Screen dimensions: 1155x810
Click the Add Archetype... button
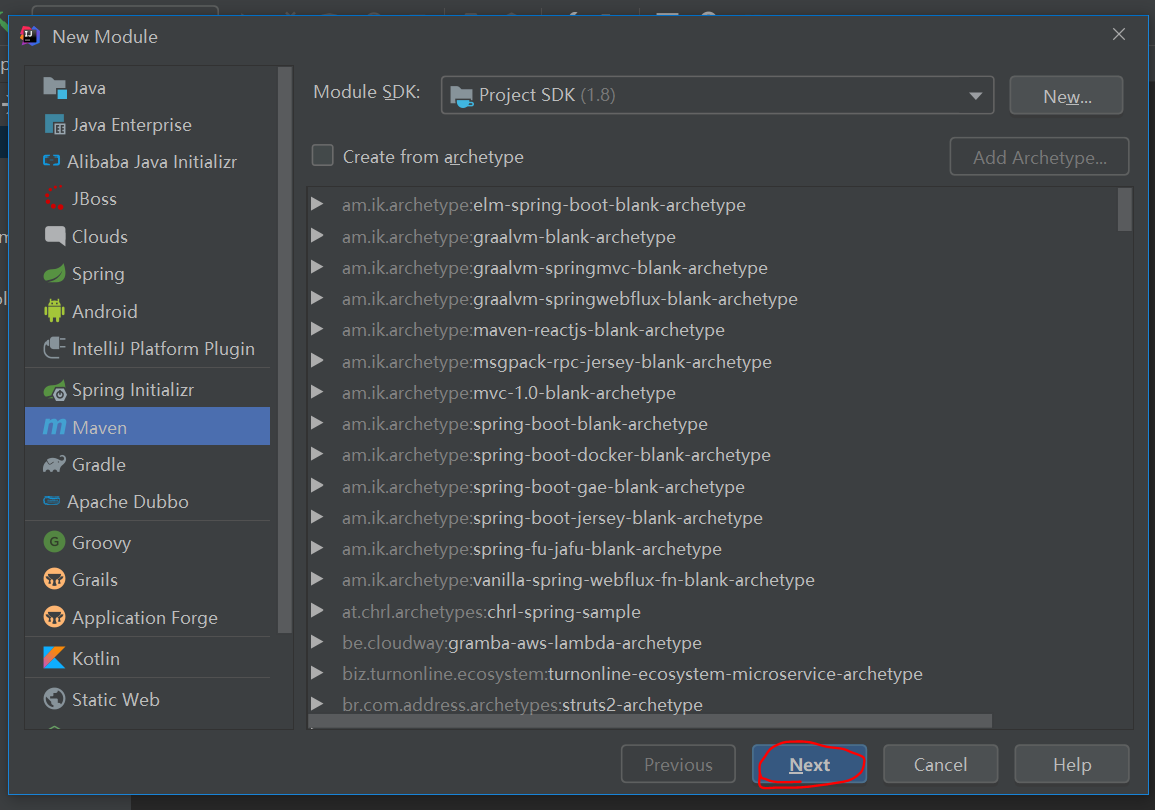pyautogui.click(x=1039, y=157)
